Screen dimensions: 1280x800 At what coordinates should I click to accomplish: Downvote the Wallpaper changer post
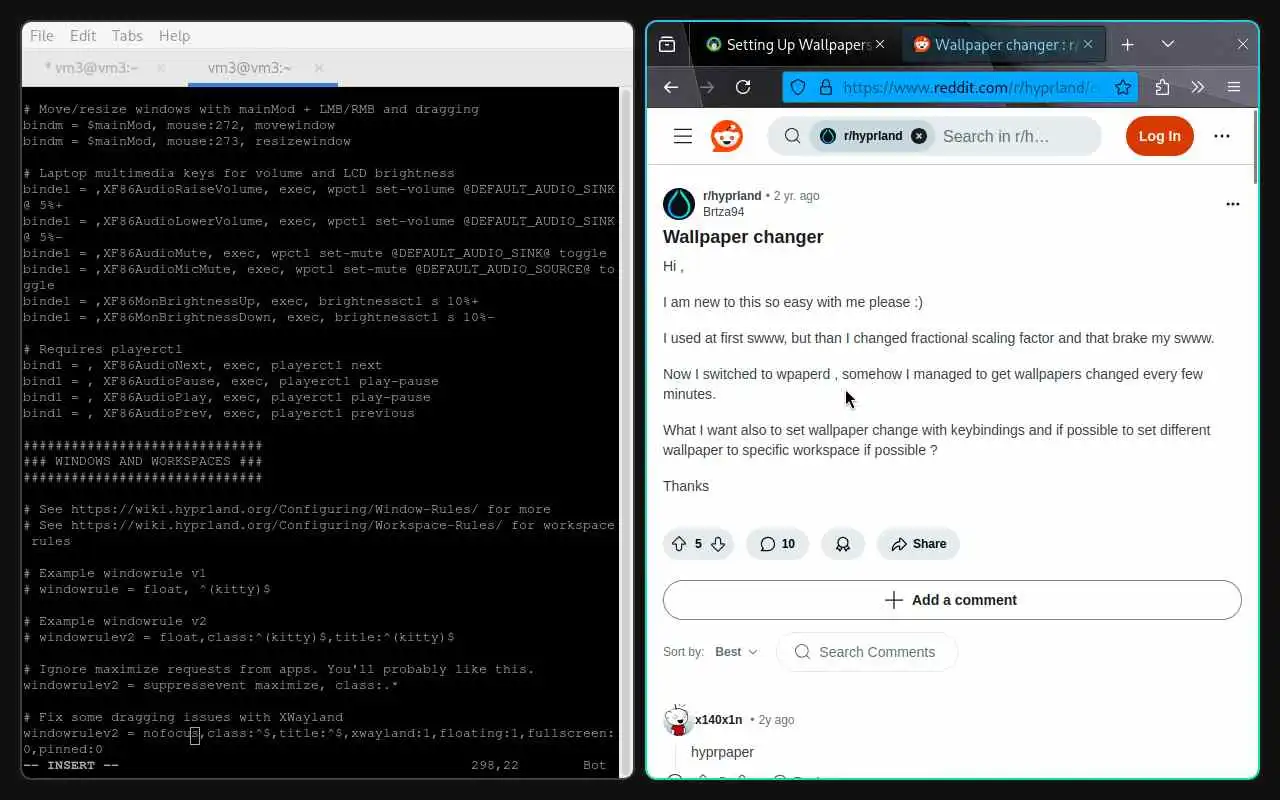point(718,544)
